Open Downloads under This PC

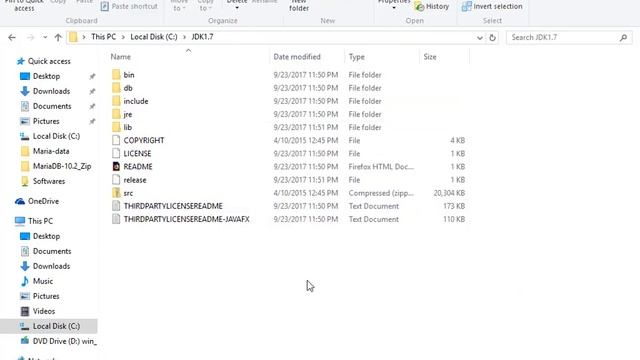pos(51,266)
